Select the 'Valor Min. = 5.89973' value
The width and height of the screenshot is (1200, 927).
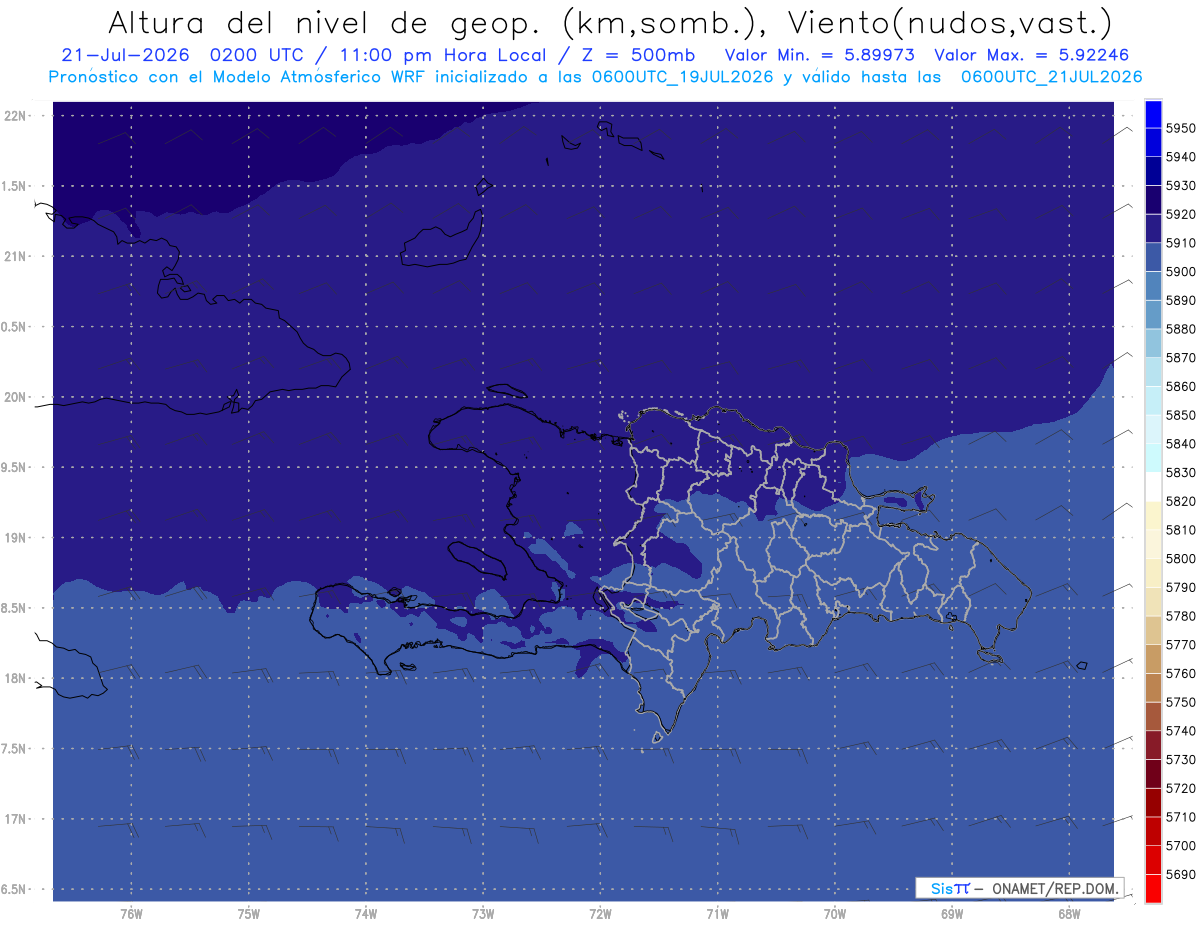(819, 55)
